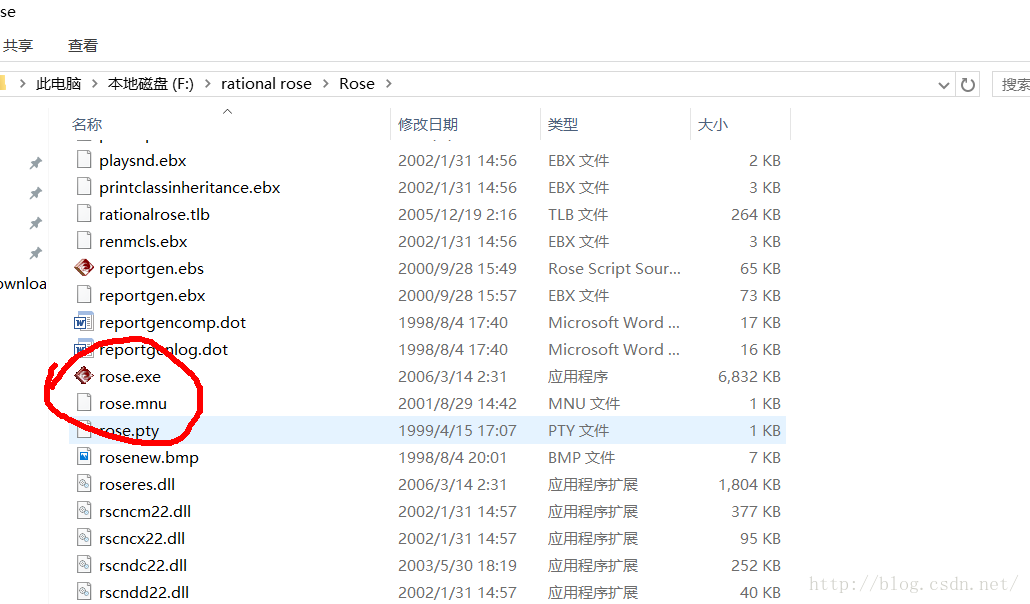Sort by 修改日期 column header
The height and width of the screenshot is (604, 1030).
[428, 124]
